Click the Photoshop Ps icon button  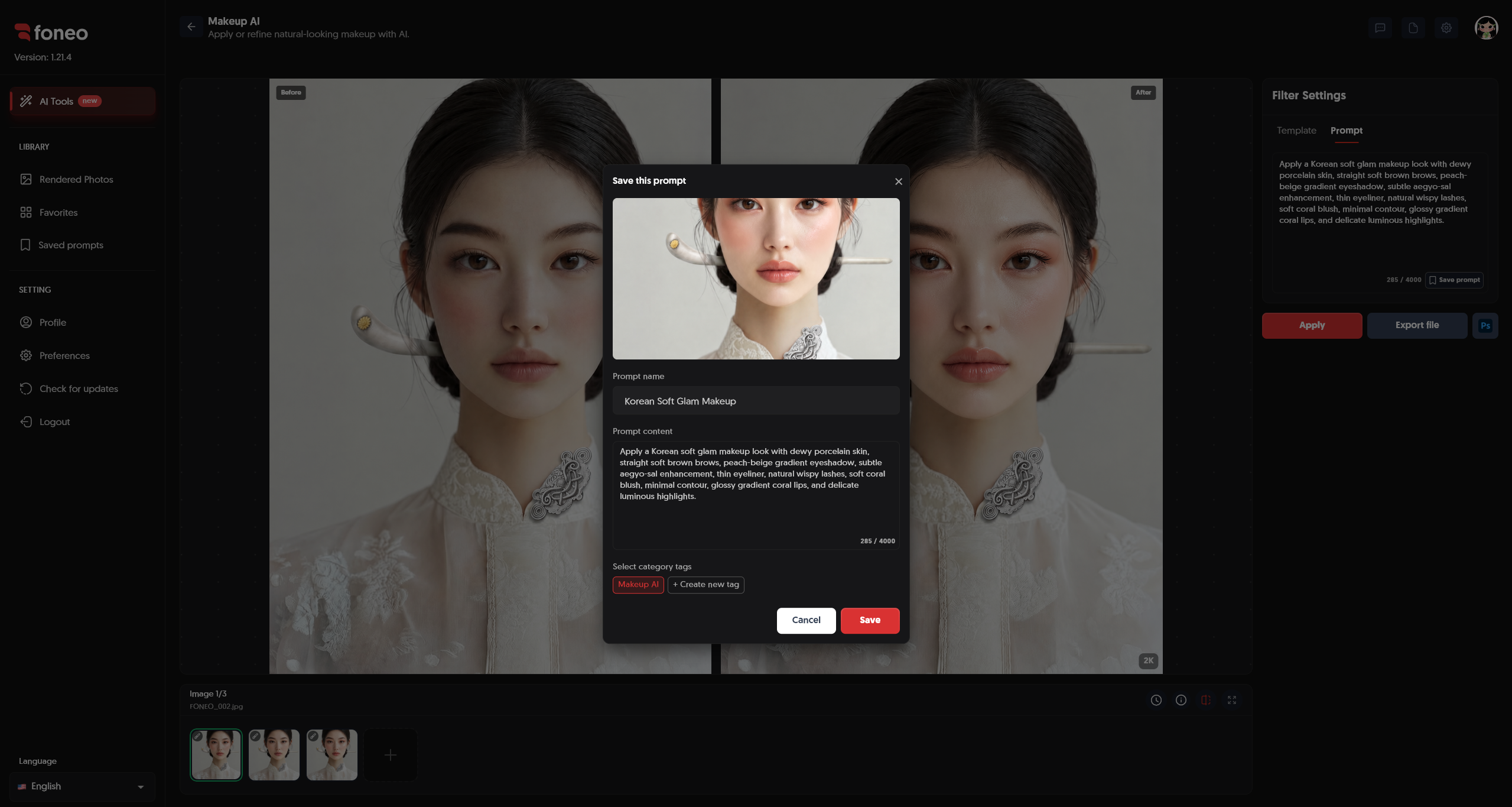[1485, 326]
